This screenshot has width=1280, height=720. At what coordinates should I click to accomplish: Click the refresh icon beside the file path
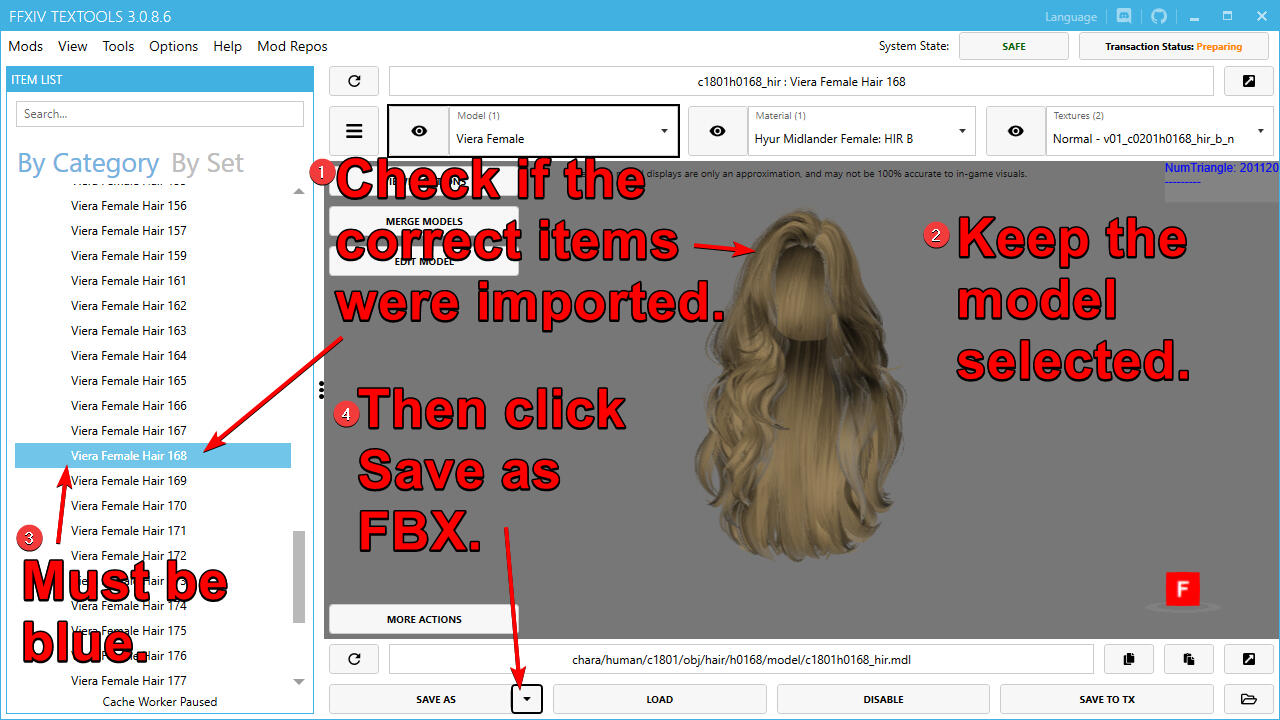pos(354,659)
